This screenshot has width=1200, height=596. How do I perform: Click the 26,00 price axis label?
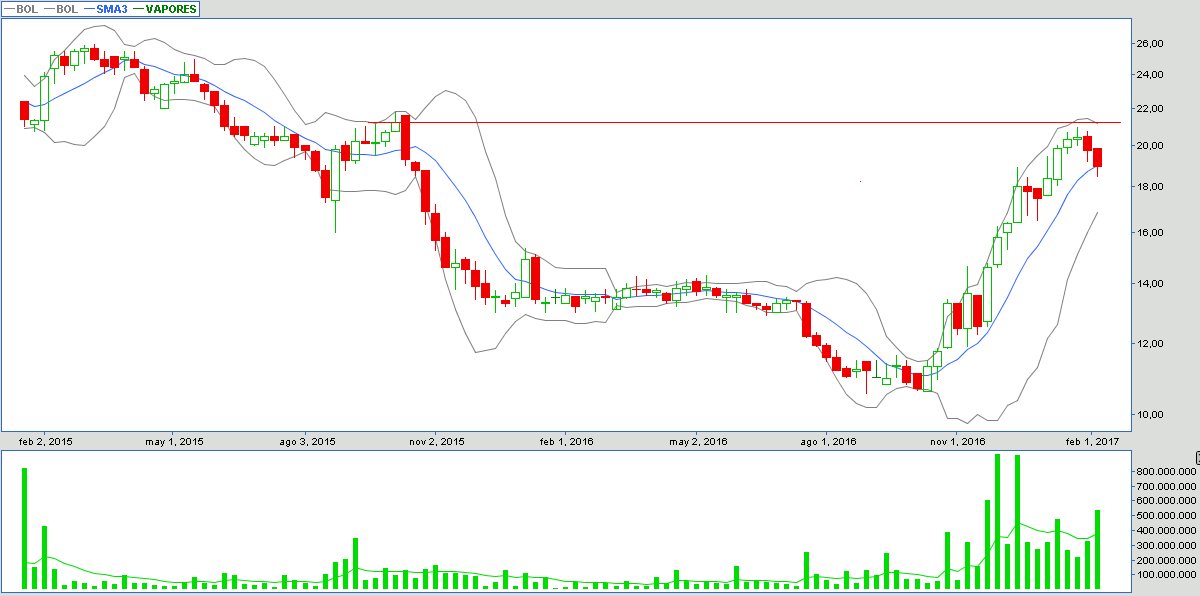pos(1148,43)
